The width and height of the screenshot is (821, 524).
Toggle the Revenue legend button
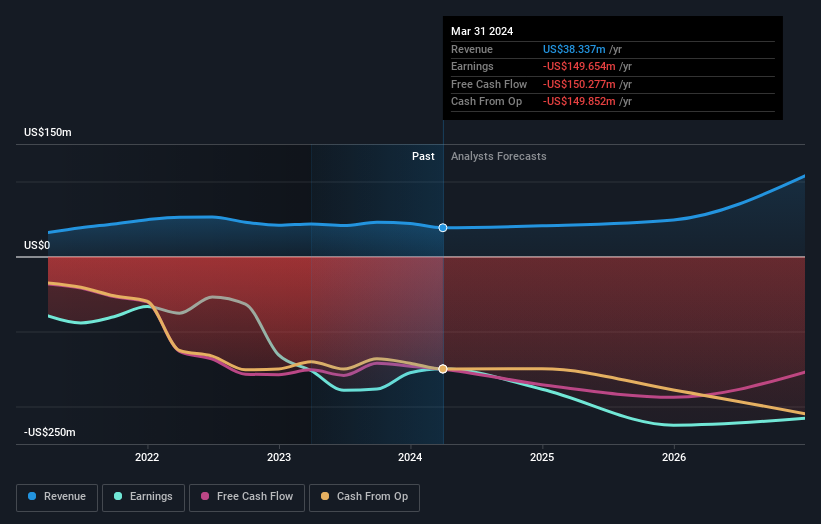[57, 497]
